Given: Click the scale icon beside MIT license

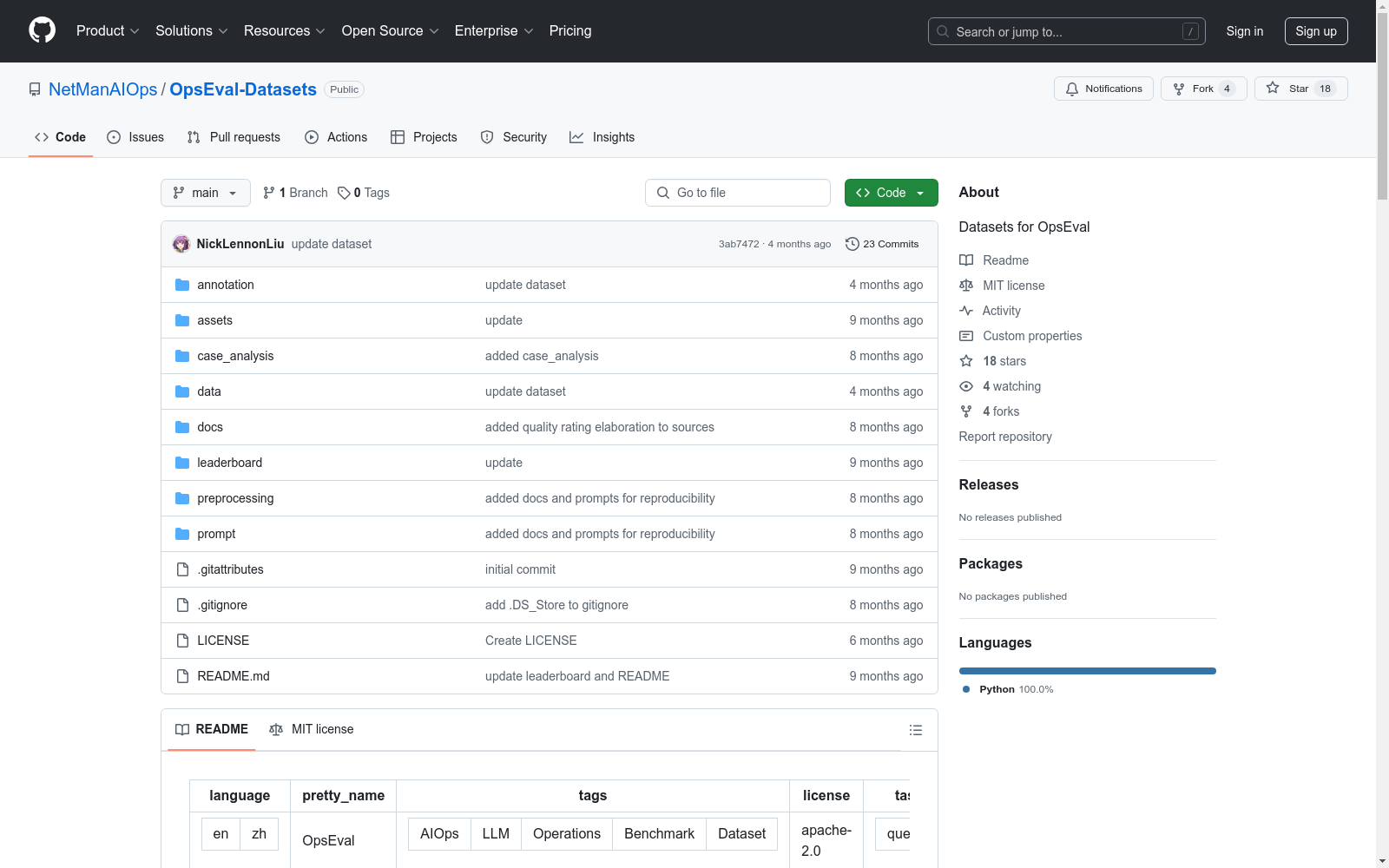Looking at the screenshot, I should (x=966, y=286).
